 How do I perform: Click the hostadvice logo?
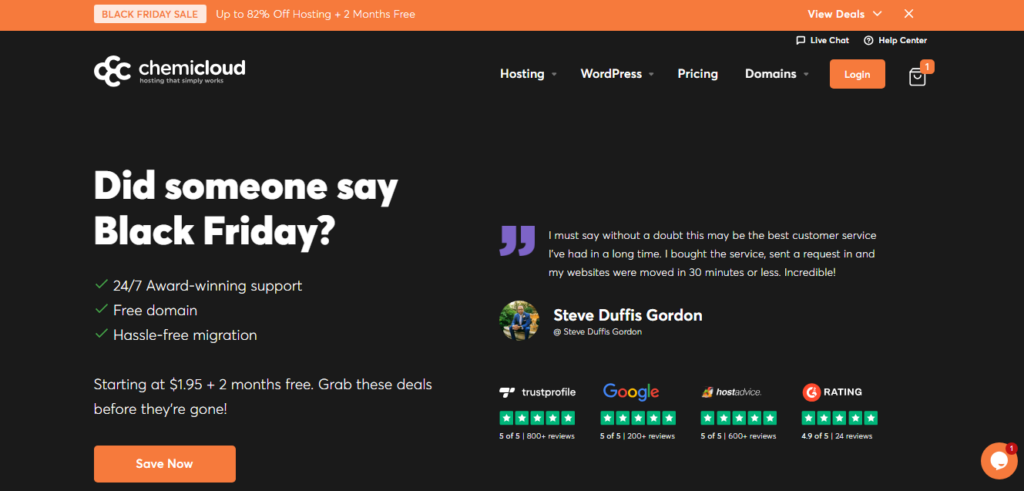[x=731, y=392]
